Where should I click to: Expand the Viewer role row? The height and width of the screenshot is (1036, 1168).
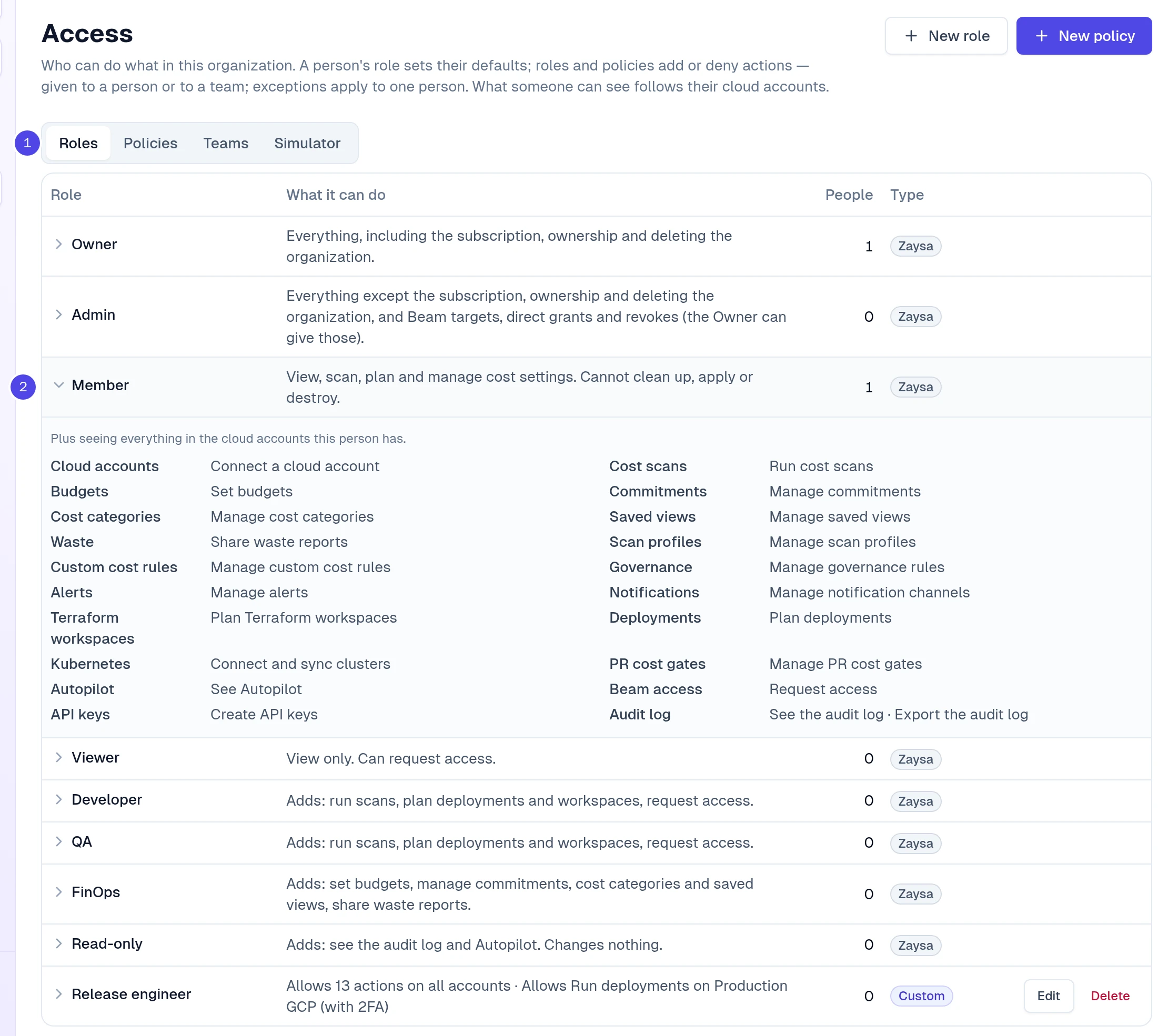58,757
